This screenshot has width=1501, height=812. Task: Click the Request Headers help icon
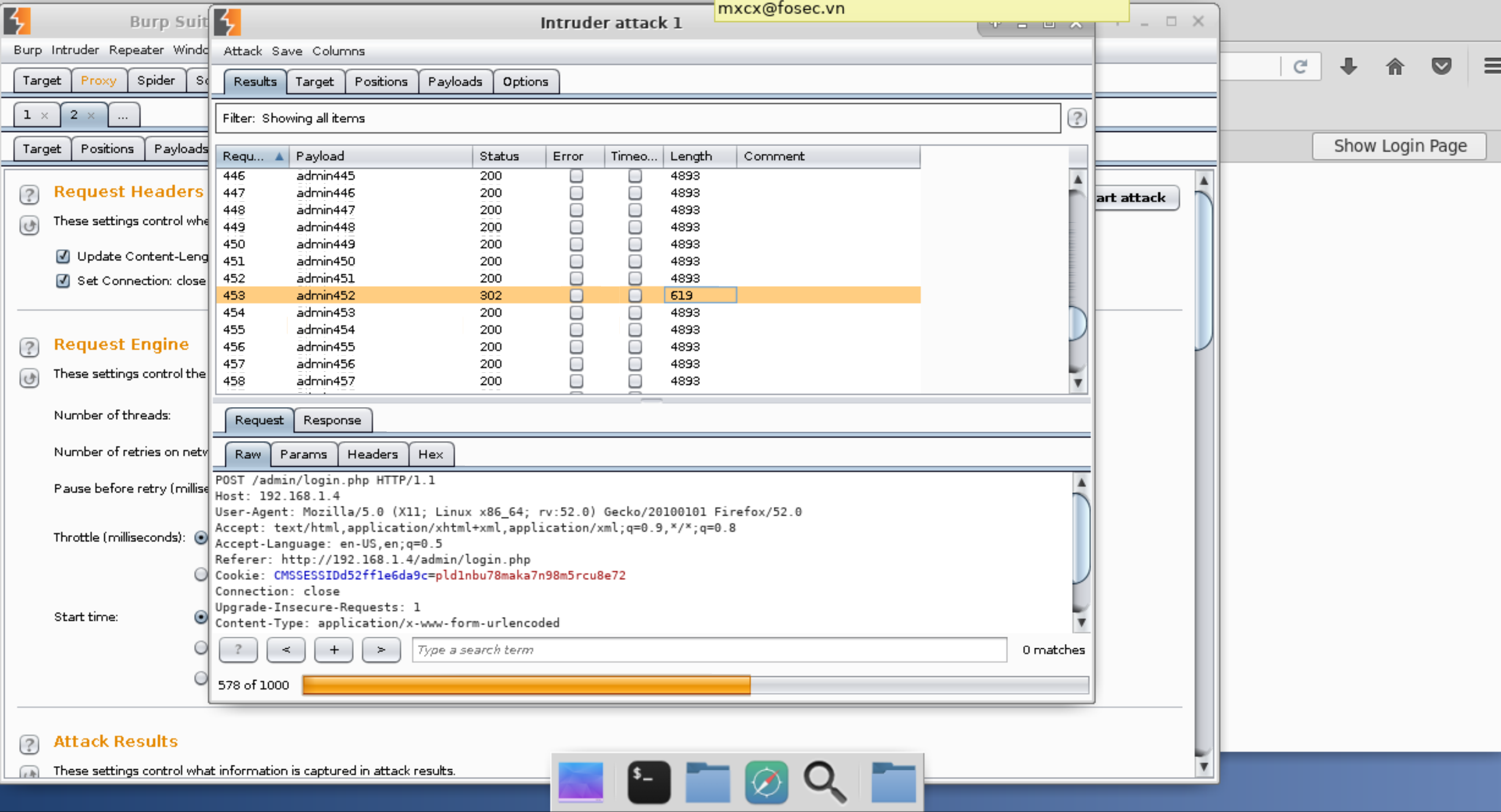(29, 194)
